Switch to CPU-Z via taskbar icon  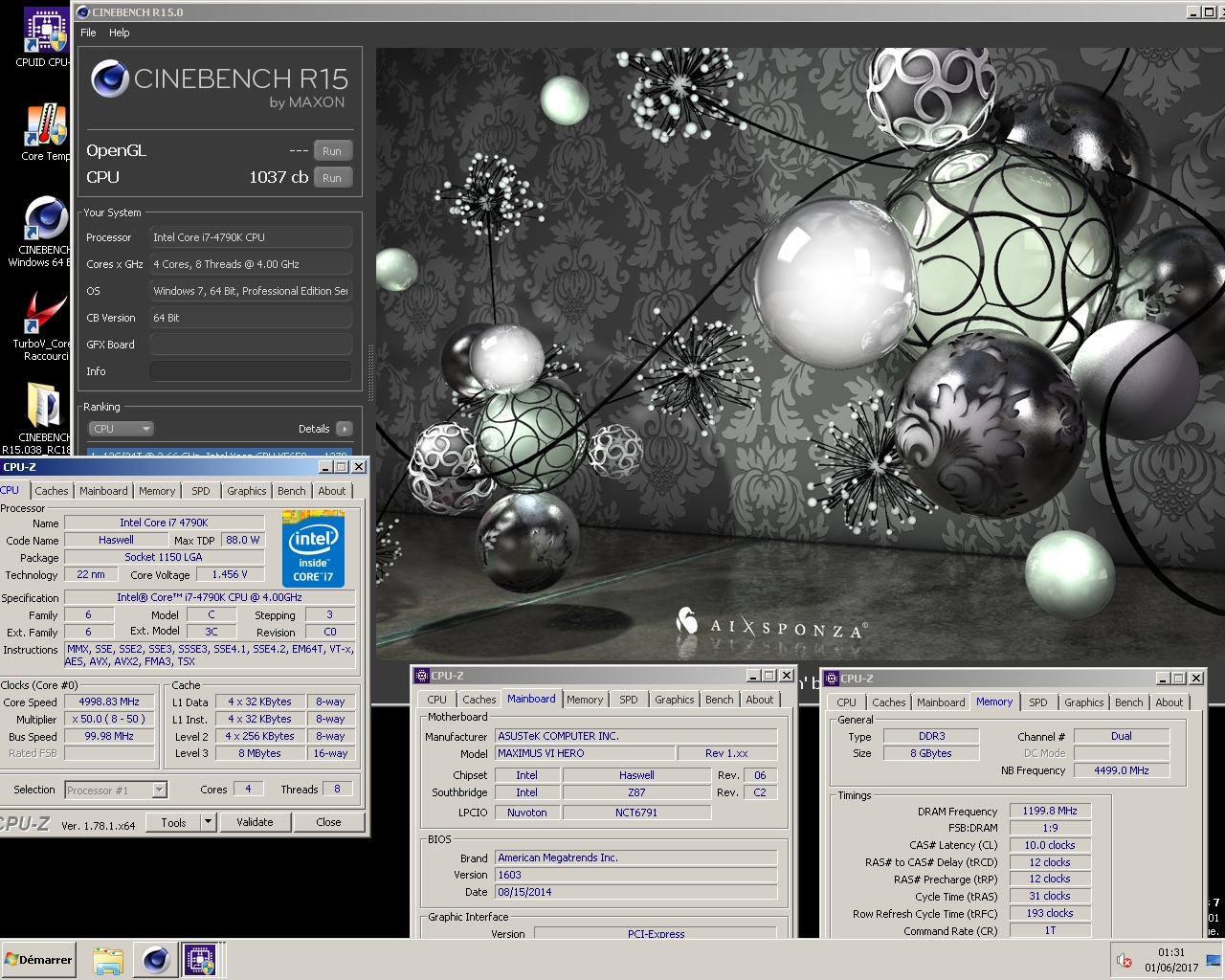point(200,960)
